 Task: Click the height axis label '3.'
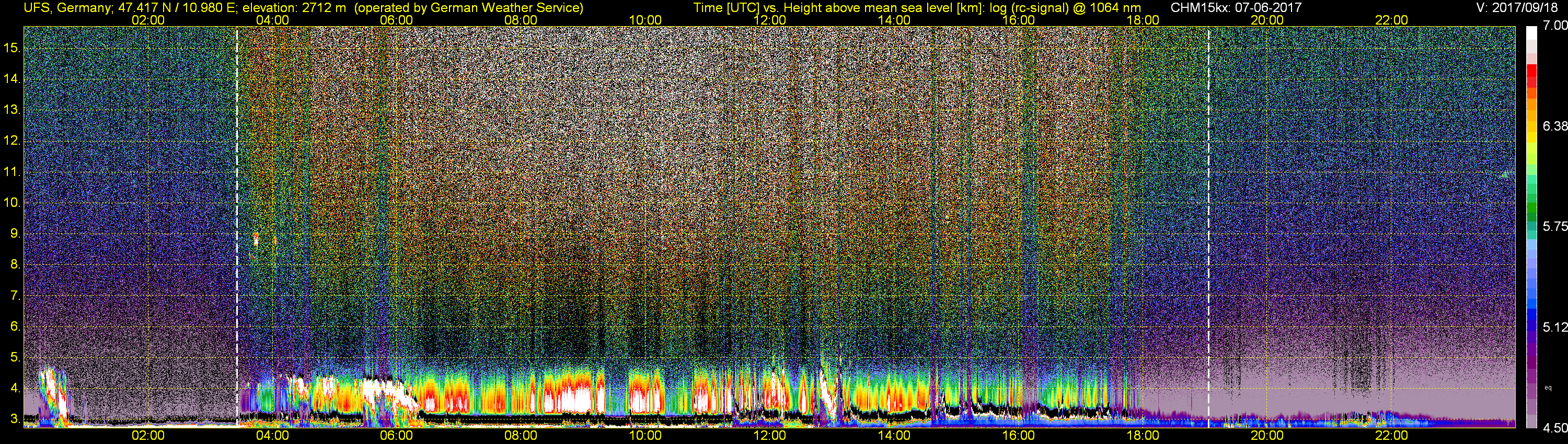(x=15, y=419)
